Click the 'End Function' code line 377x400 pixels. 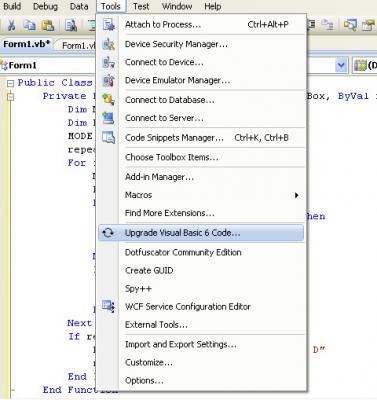(x=80, y=390)
